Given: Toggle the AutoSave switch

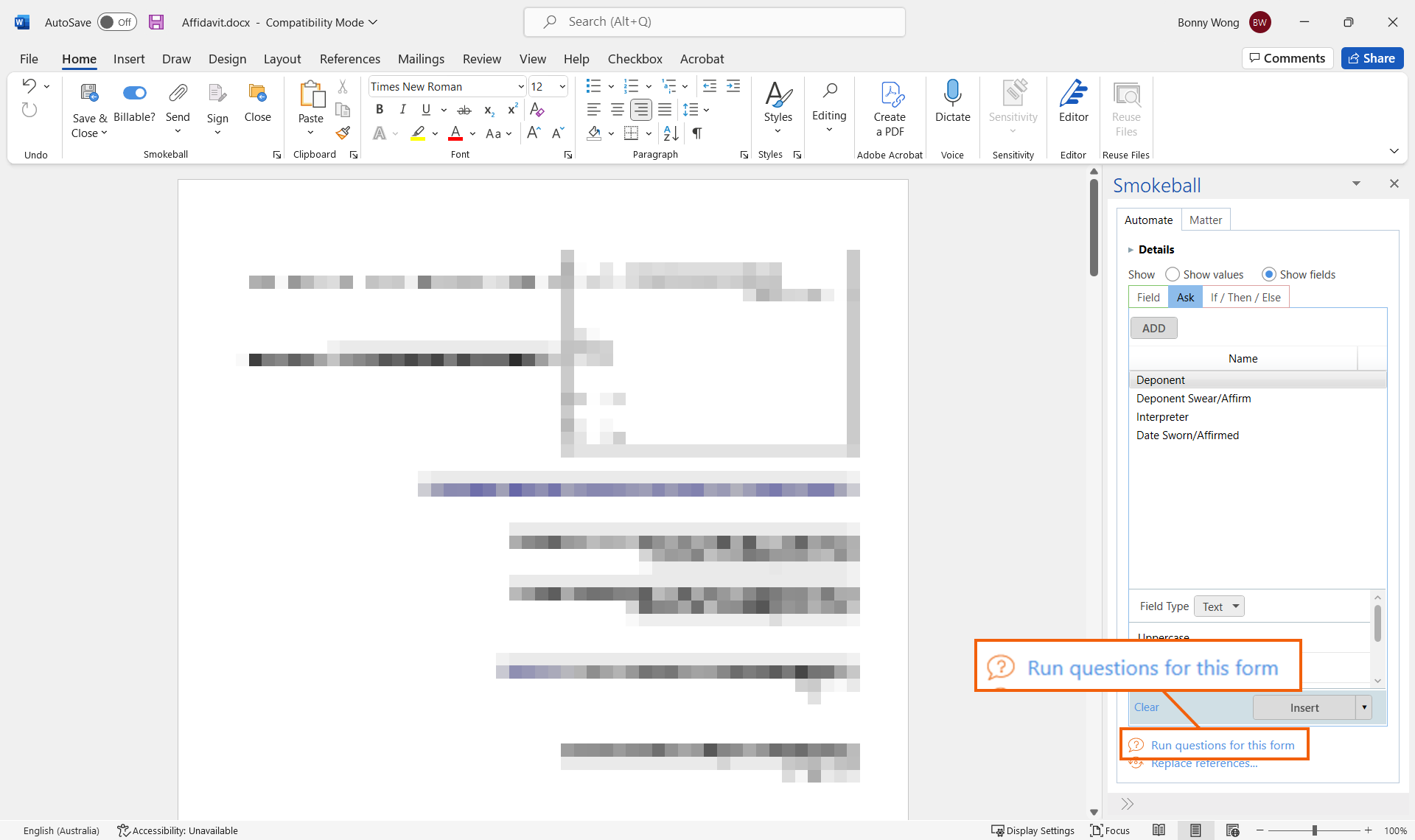Looking at the screenshot, I should click(117, 22).
